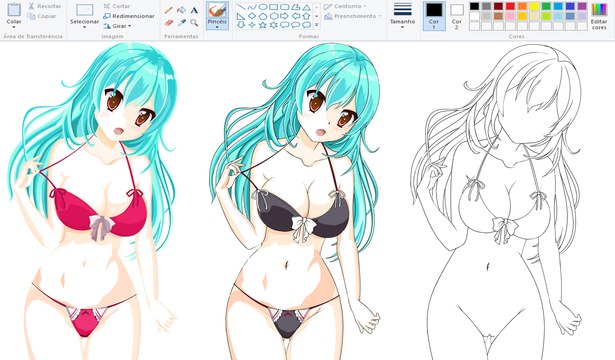Choose the rounded rectangular callout shape

click(x=285, y=25)
